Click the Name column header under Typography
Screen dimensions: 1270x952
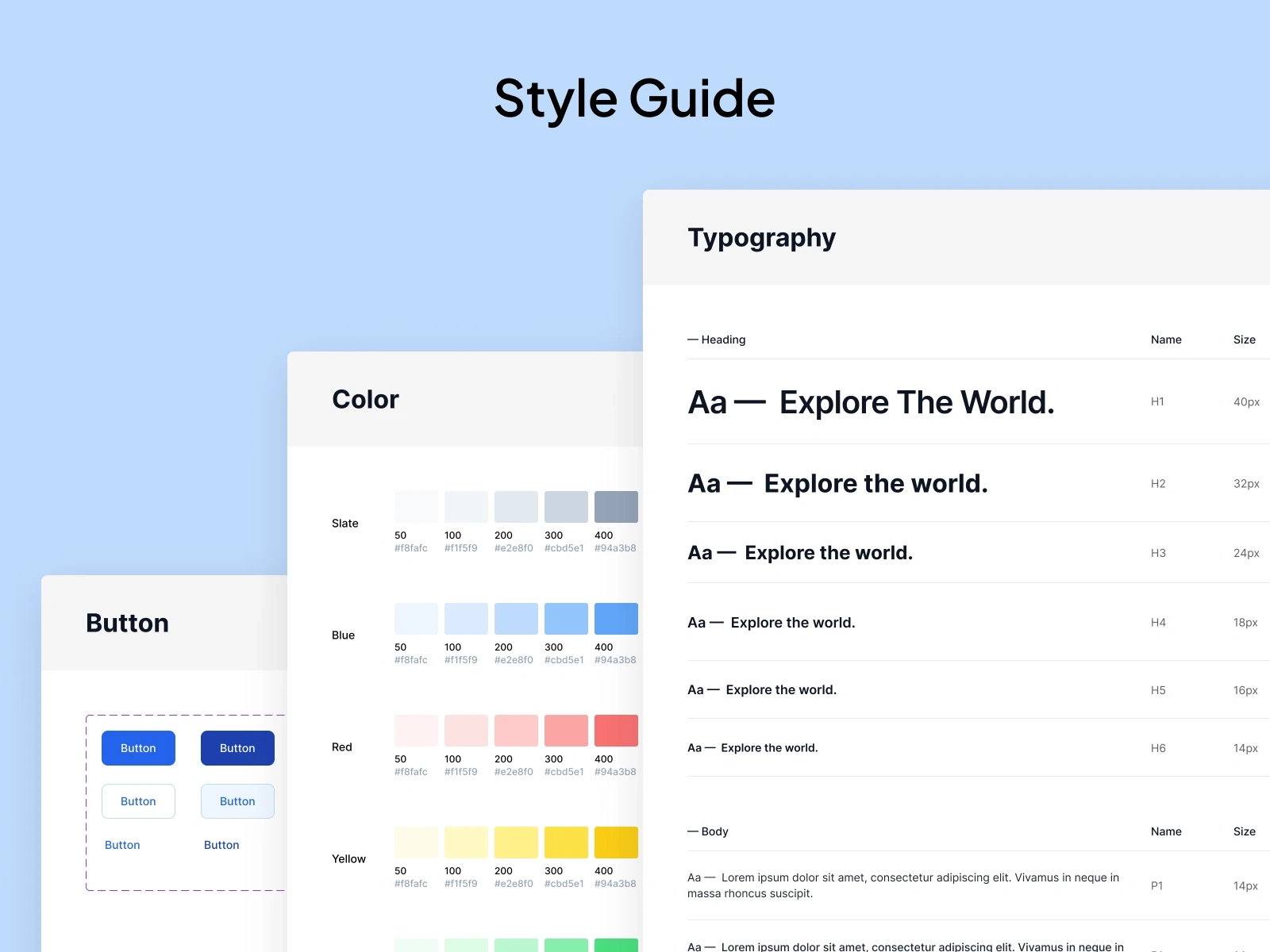1166,339
